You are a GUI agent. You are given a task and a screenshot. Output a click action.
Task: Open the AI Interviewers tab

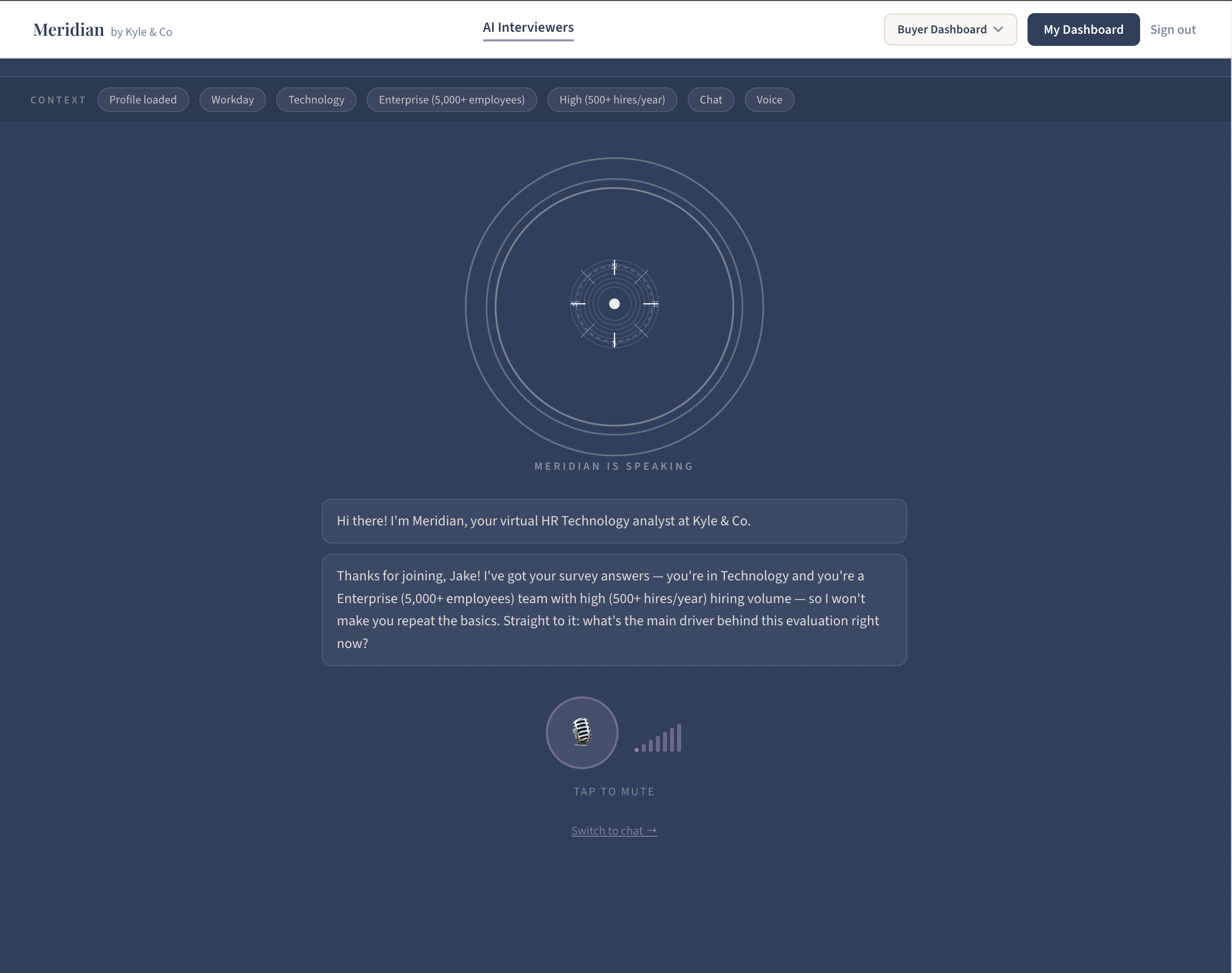click(x=528, y=27)
